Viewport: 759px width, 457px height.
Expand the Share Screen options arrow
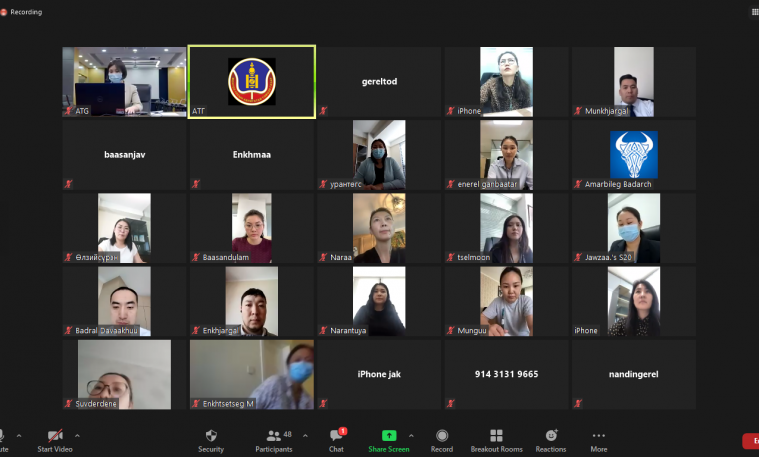(411, 436)
